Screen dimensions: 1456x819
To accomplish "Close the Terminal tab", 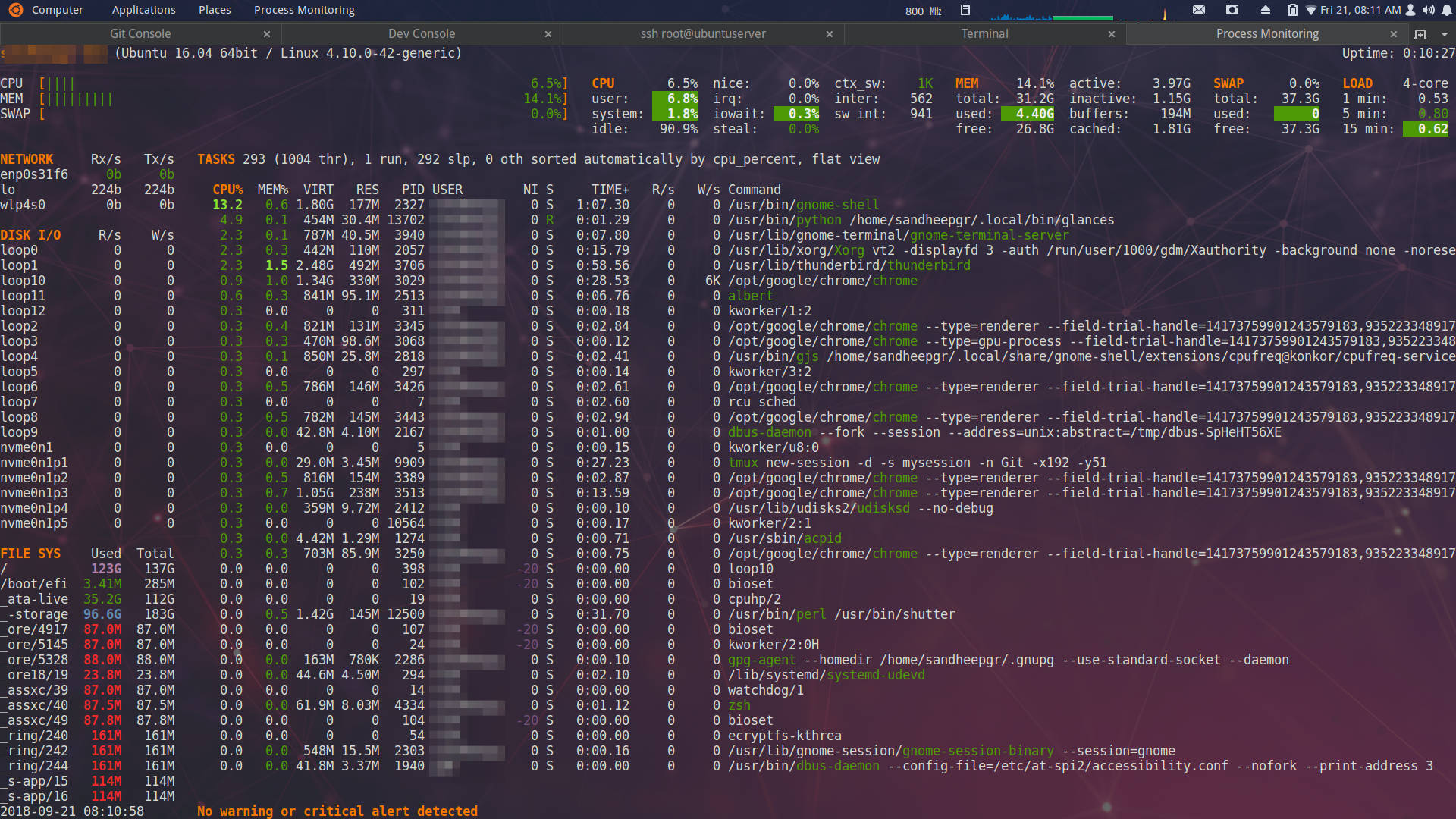I will (1112, 34).
